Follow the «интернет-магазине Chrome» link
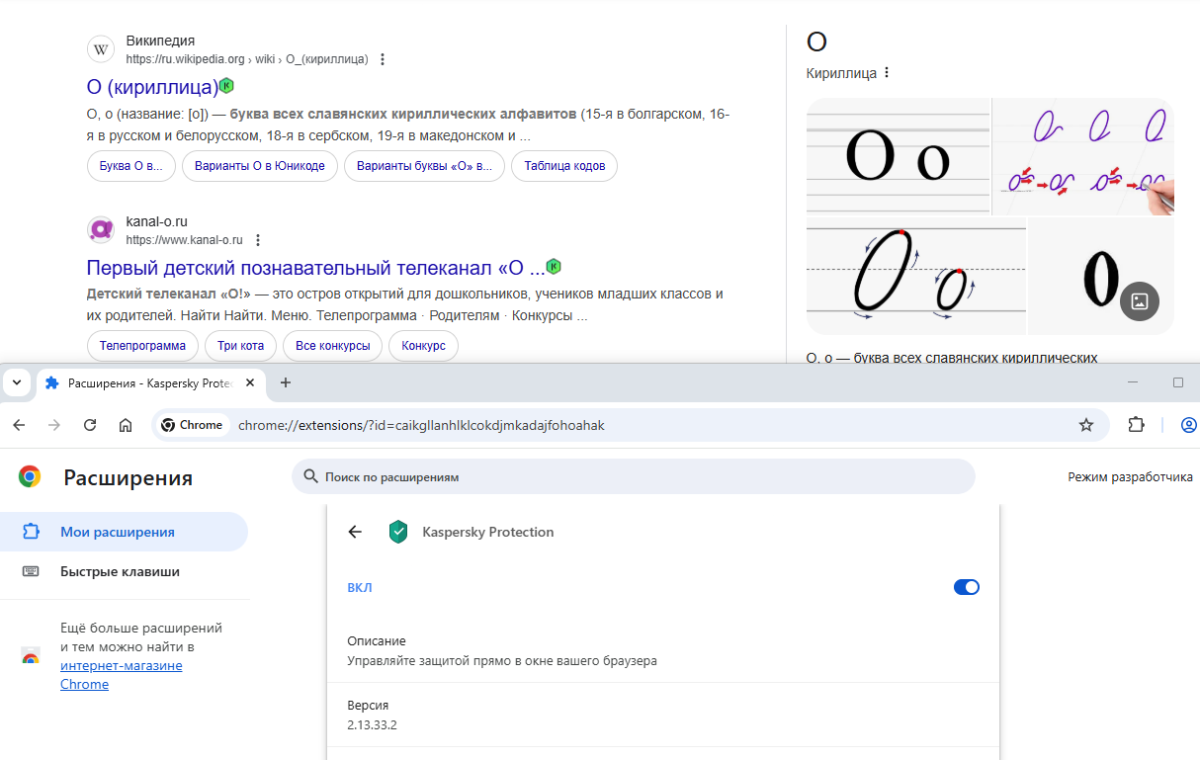1200x760 pixels. click(x=121, y=675)
